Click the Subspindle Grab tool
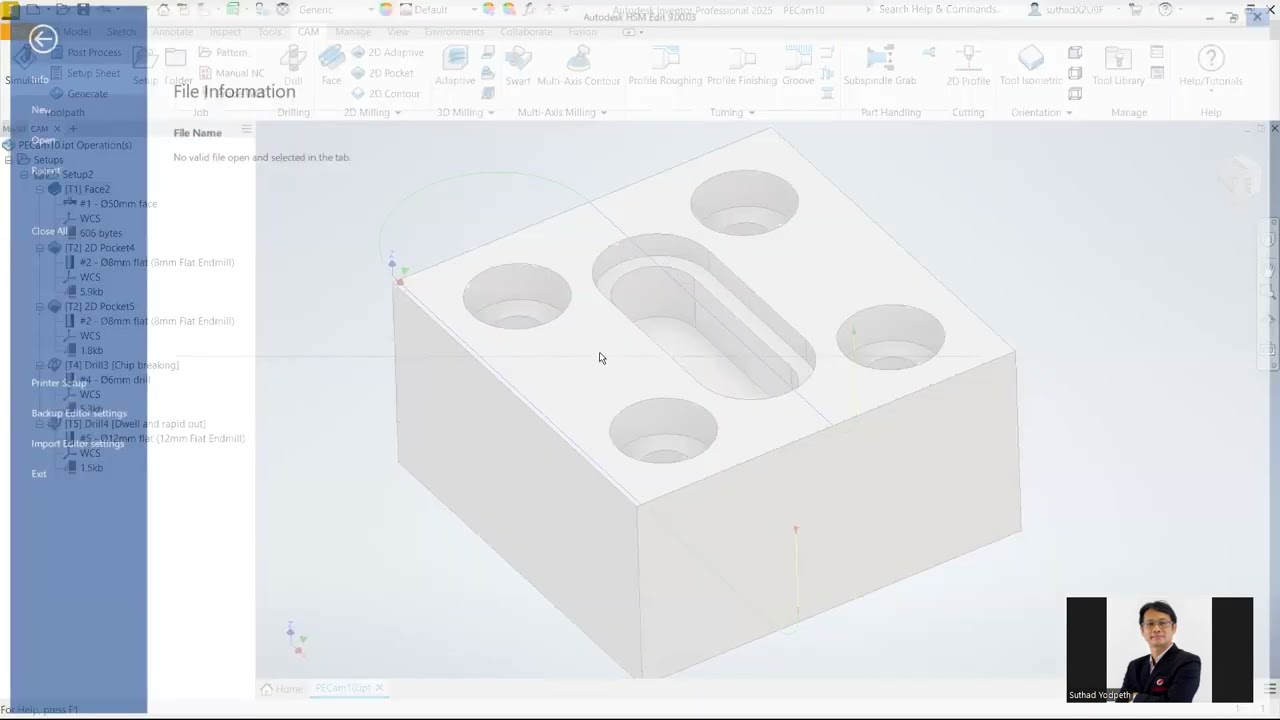 tap(880, 66)
